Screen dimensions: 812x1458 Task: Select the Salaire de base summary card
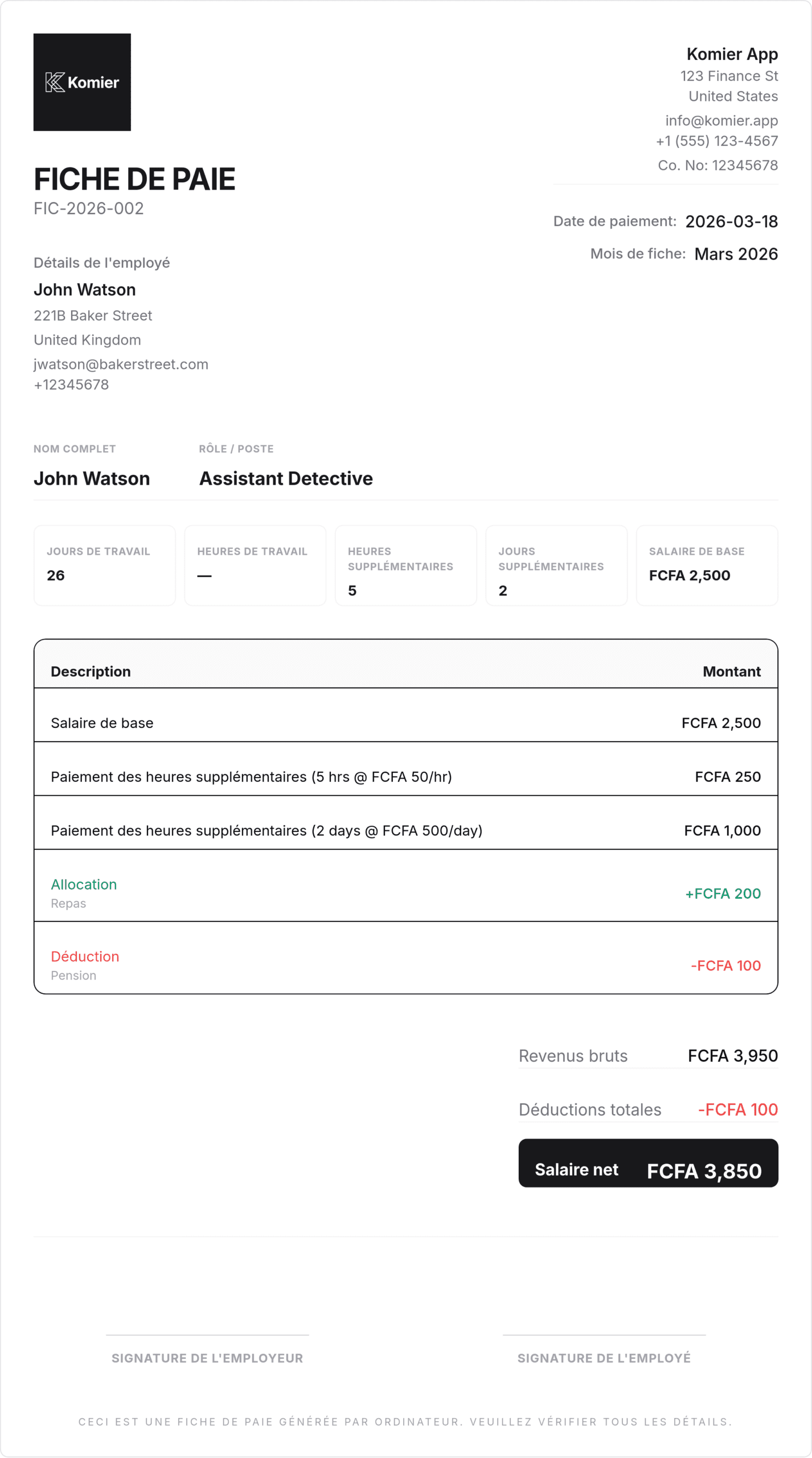pos(707,565)
